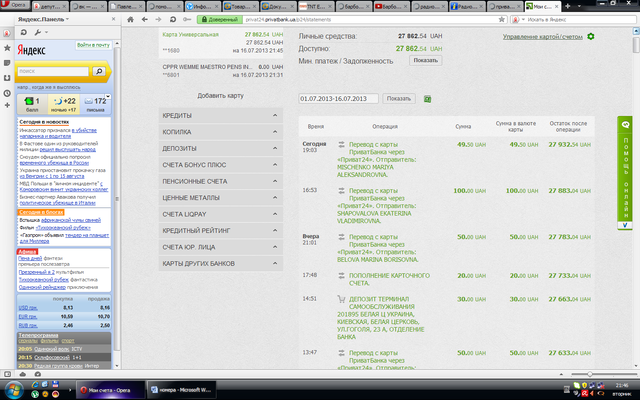Image resolution: width=640 pixels, height=400 pixels.
Task: Click the Управление картой/счетом link
Action: 542,37
